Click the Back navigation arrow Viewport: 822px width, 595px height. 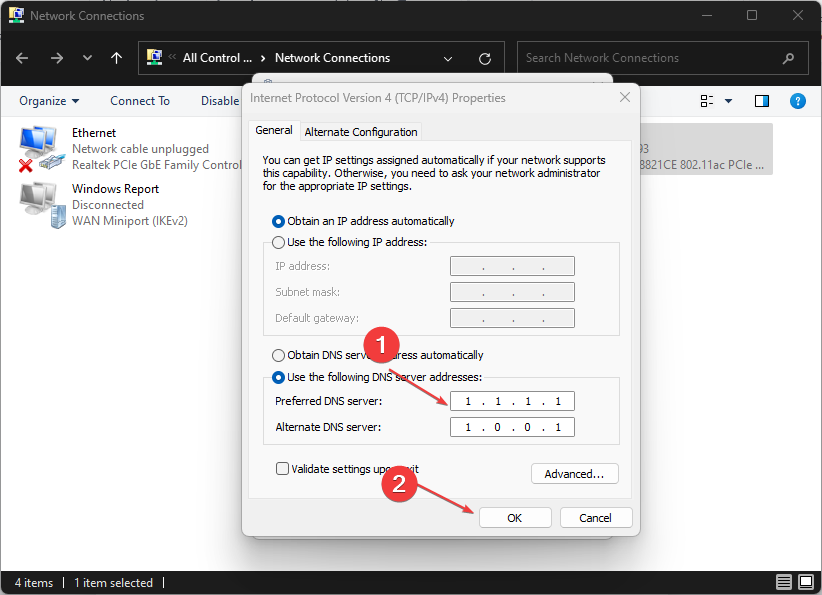23,58
